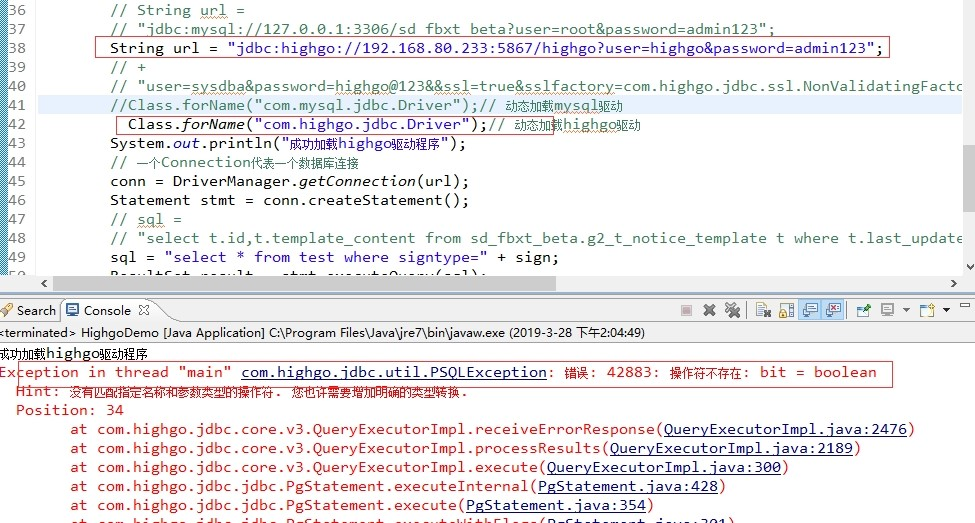The height and width of the screenshot is (523, 975).
Task: Click the Terminate console button
Action: click(x=686, y=310)
